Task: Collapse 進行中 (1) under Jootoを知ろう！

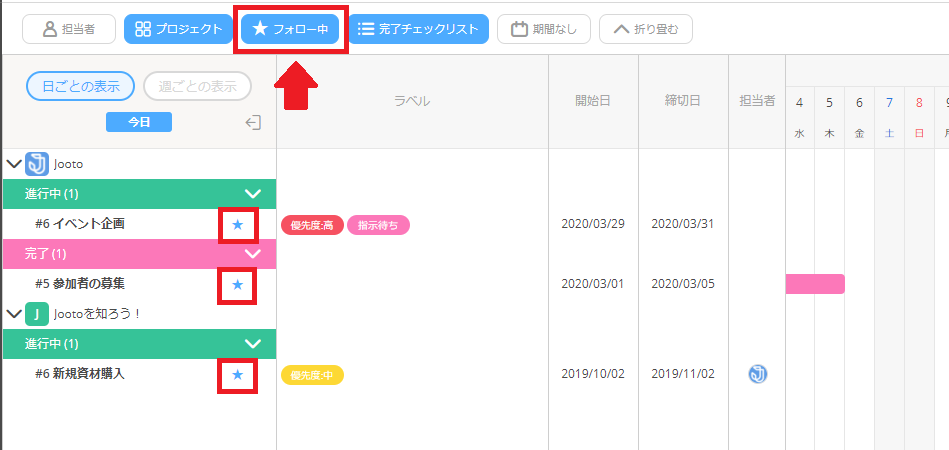Action: click(x=252, y=344)
